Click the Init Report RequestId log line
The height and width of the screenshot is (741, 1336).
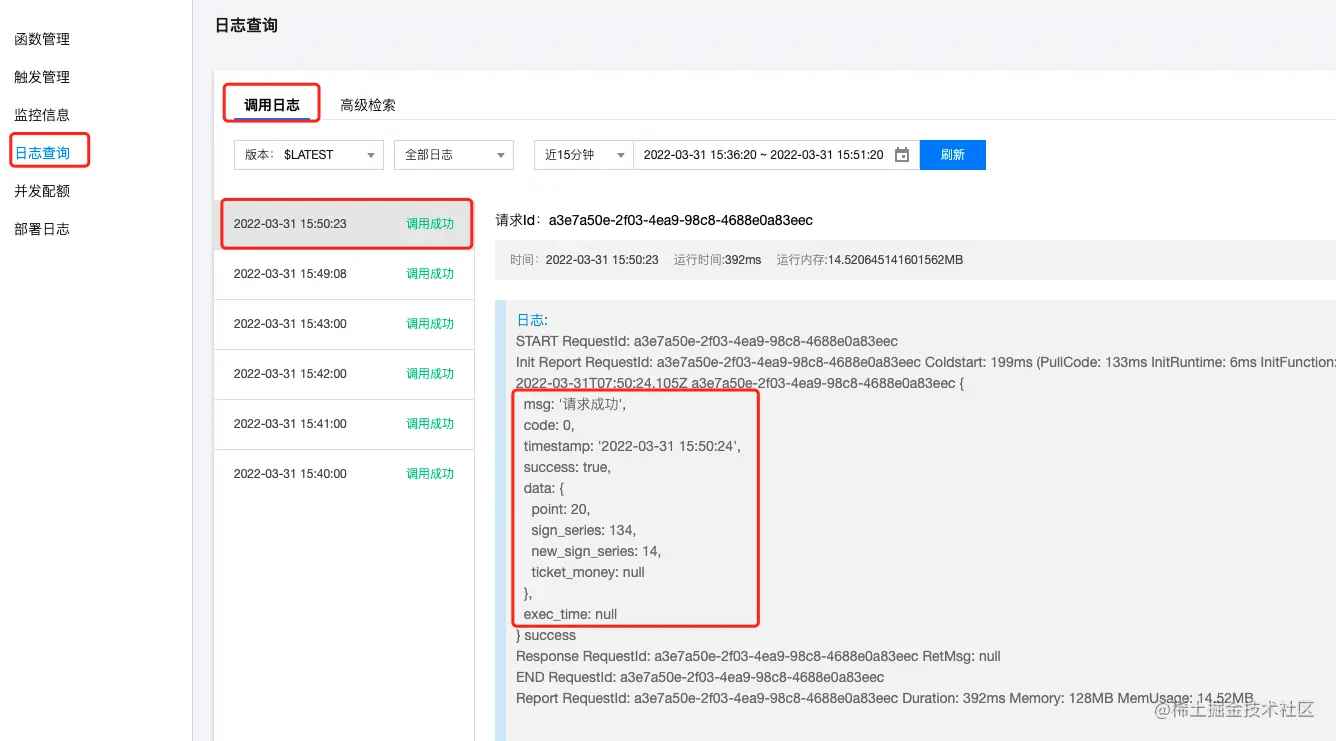925,362
